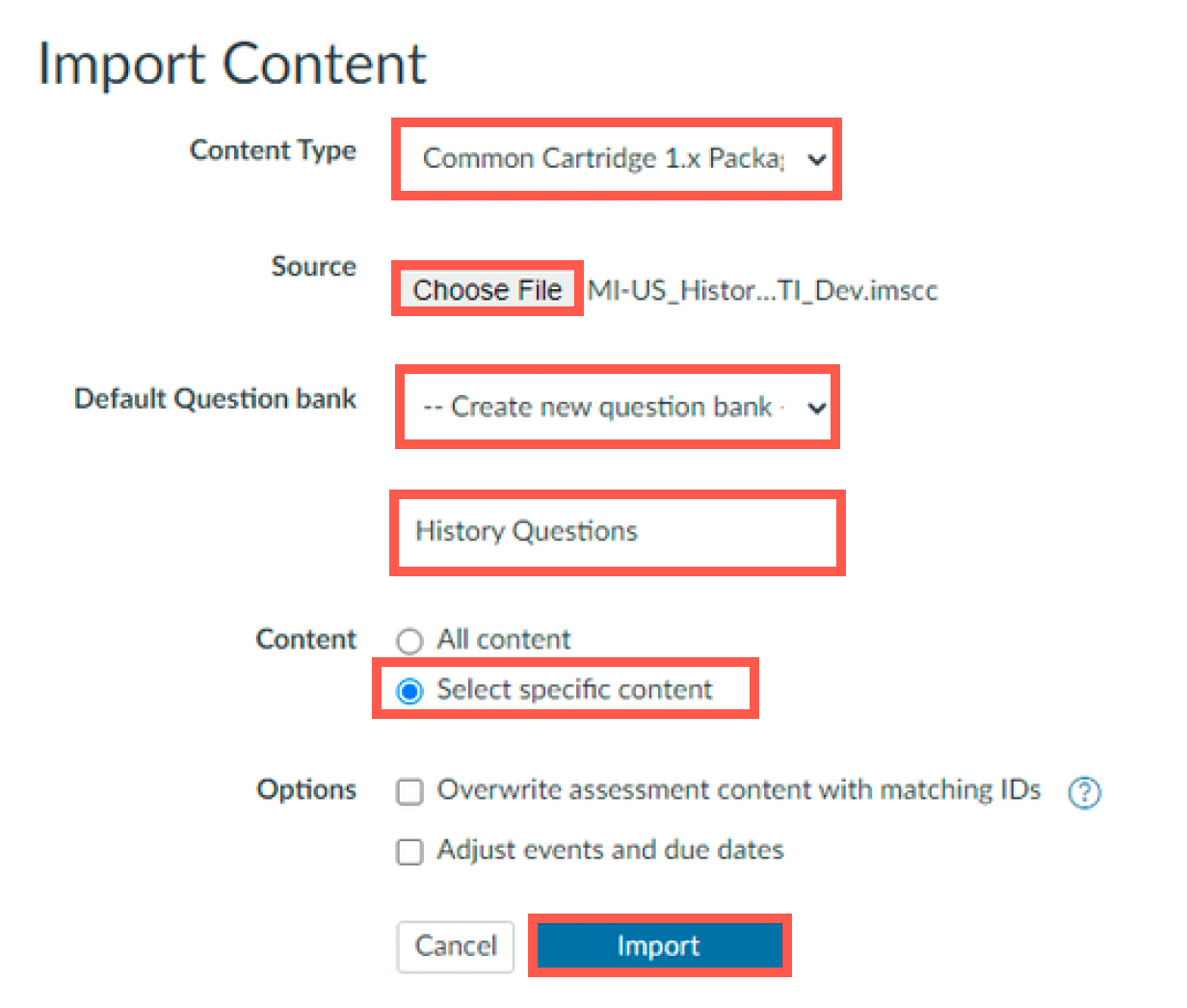The height and width of the screenshot is (1008, 1187).
Task: Select the All content radio button
Action: tap(409, 640)
